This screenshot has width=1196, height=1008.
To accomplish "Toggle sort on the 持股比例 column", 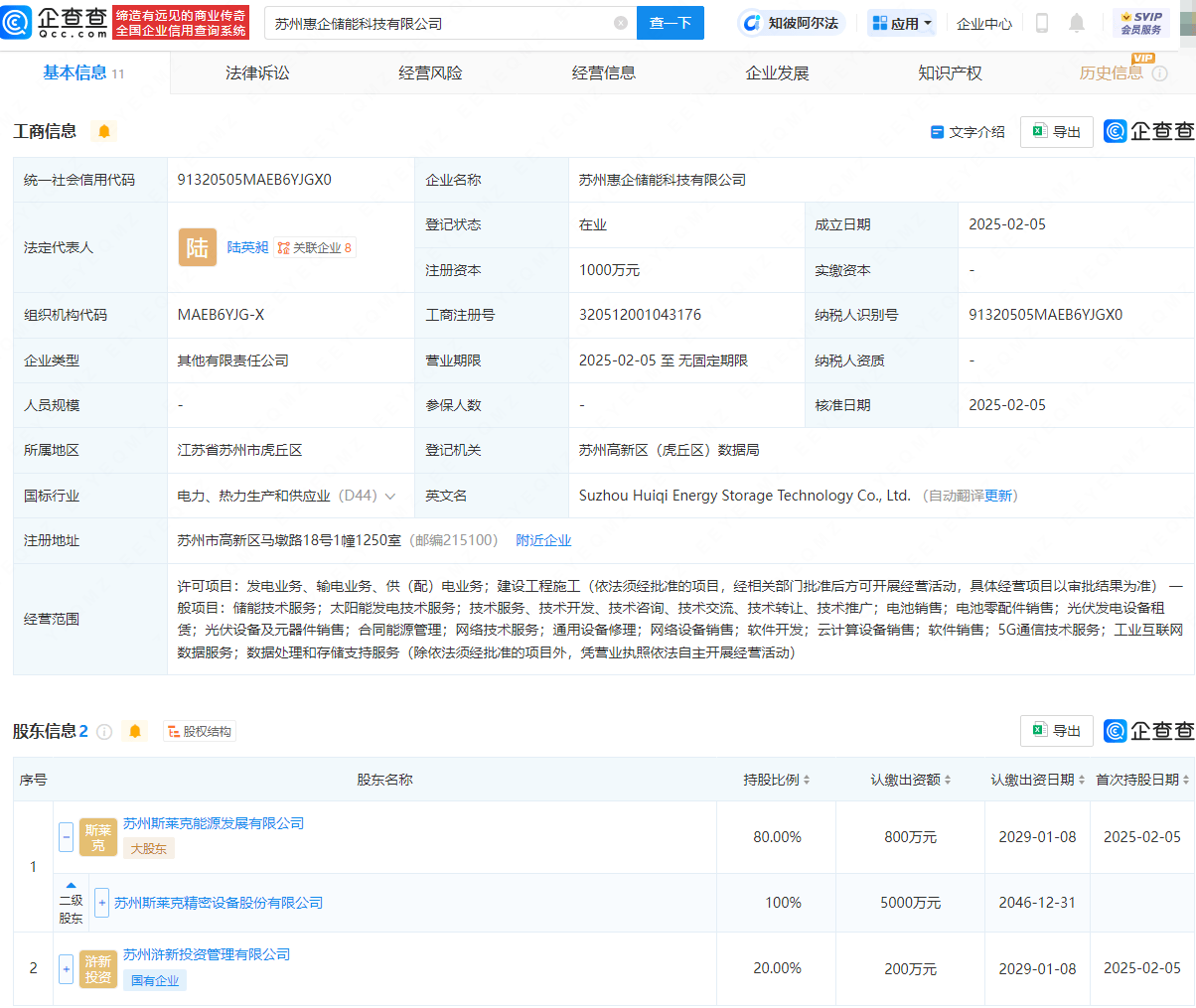I will [x=810, y=780].
